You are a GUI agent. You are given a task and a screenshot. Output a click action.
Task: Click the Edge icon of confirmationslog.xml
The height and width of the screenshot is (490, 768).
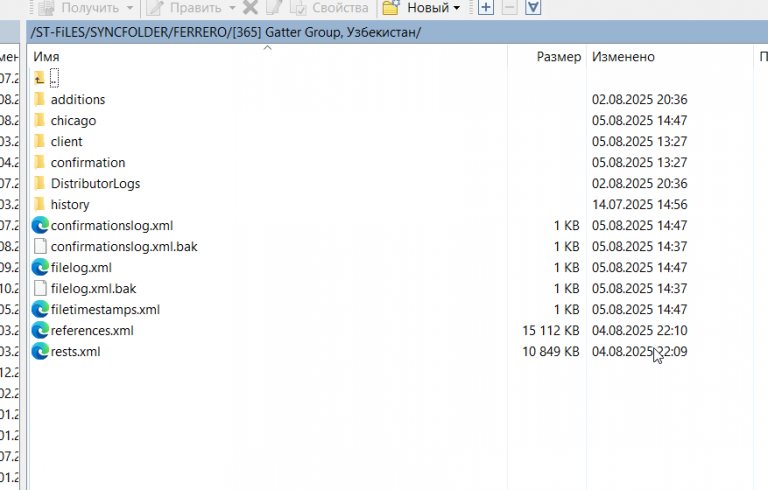coord(40,225)
